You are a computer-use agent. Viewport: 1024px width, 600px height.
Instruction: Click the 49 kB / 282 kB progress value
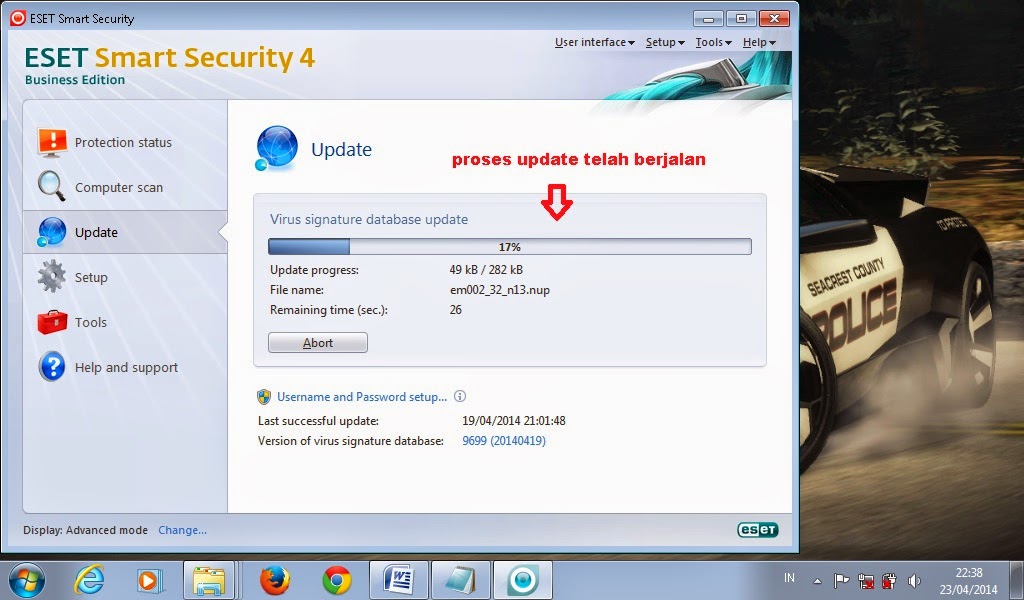[x=486, y=270]
